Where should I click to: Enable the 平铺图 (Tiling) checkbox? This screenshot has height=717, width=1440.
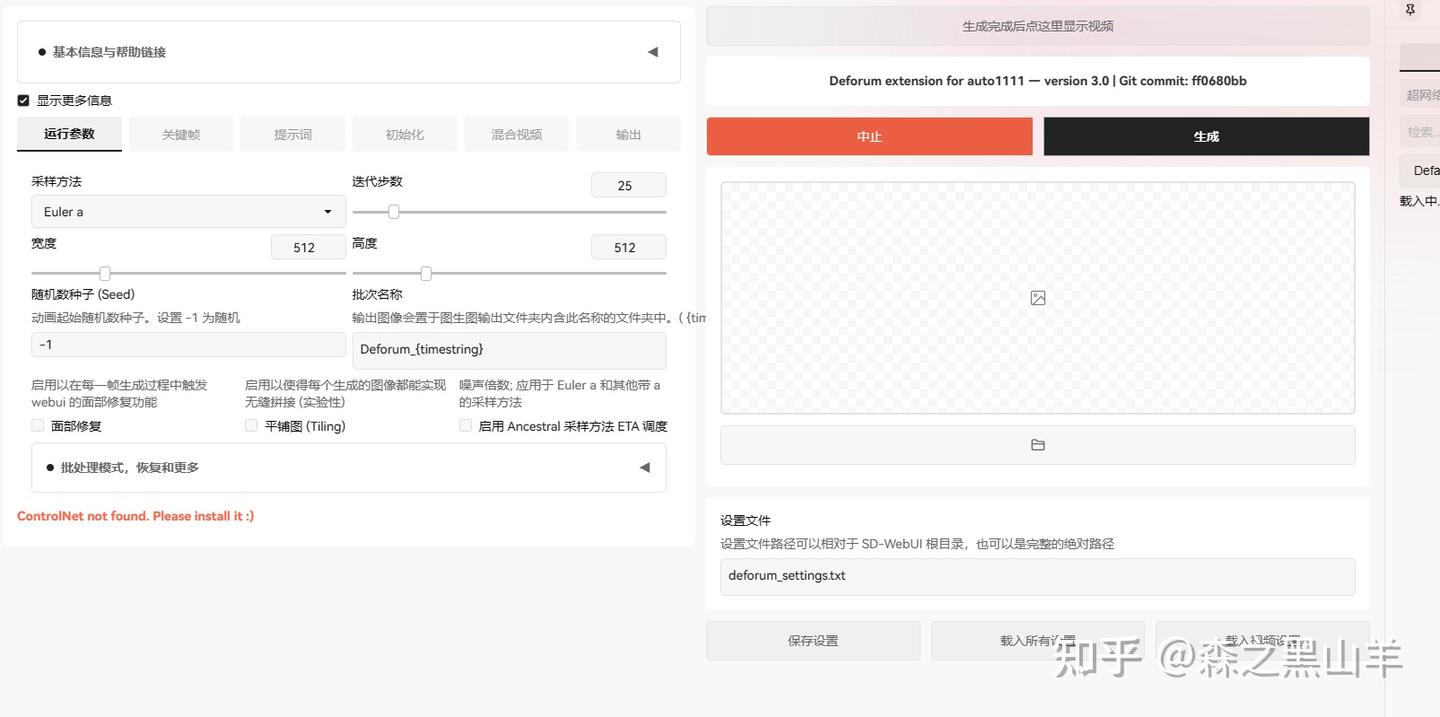pos(252,426)
